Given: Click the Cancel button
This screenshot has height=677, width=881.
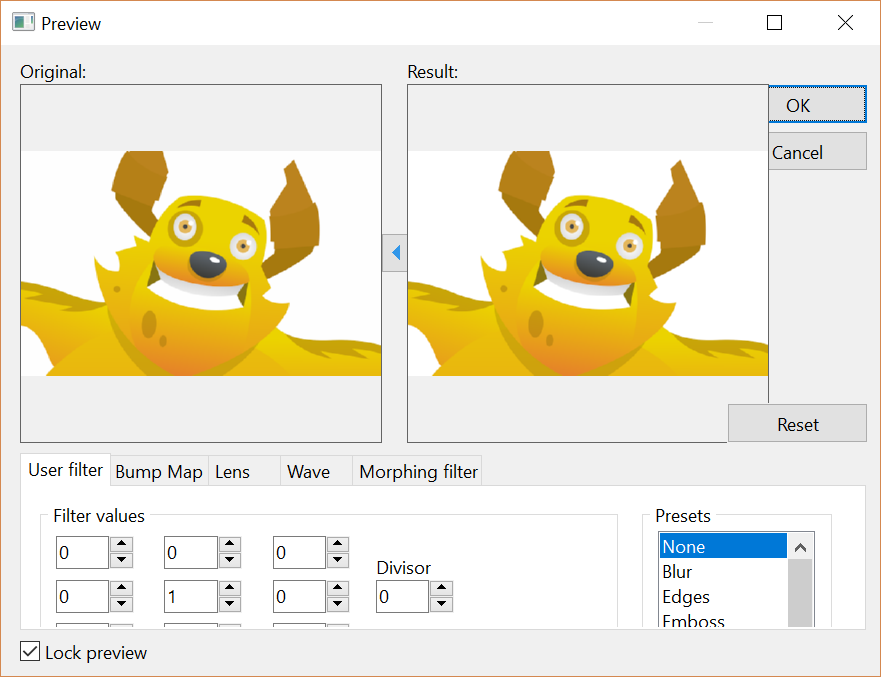Looking at the screenshot, I should pos(818,152).
